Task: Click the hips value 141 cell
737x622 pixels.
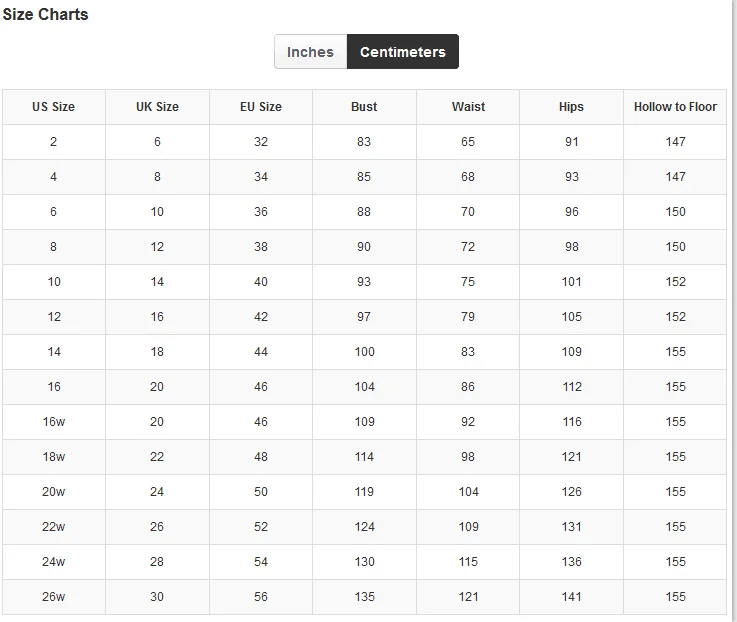Action: pos(572,597)
